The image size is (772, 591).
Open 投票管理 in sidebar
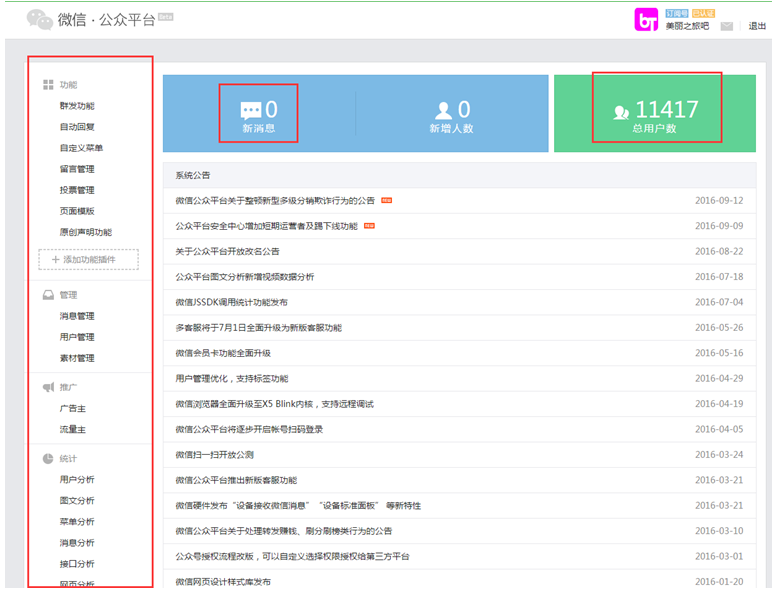(77, 190)
